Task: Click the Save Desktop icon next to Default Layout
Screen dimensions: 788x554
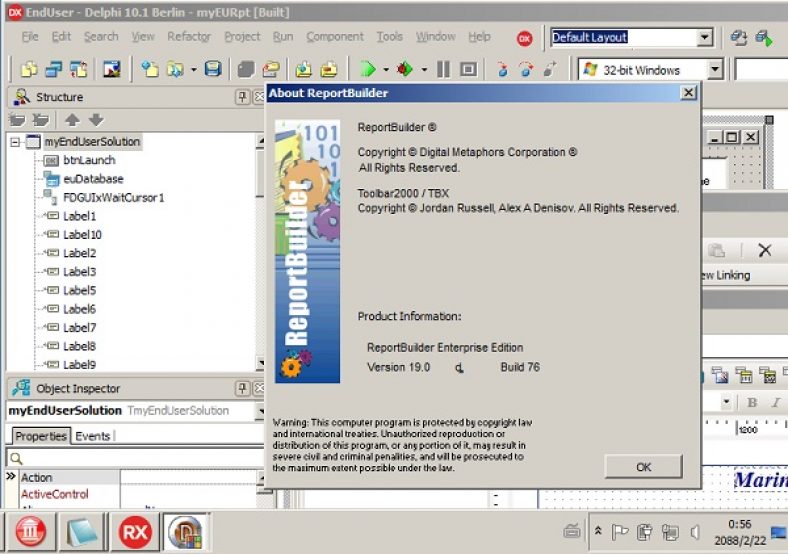Action: click(739, 38)
